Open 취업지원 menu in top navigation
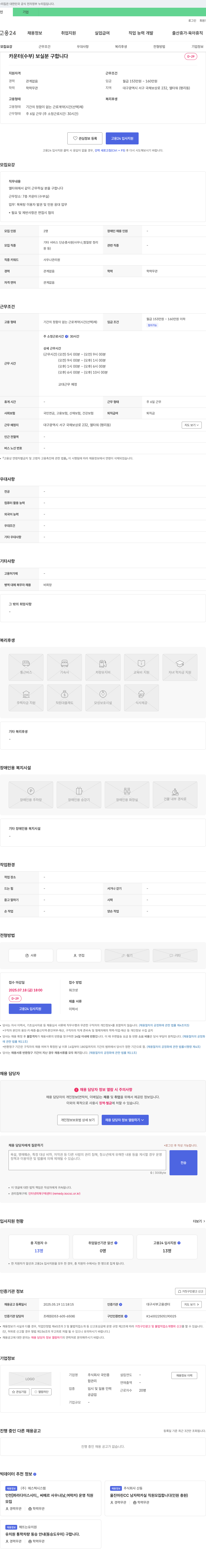The height and width of the screenshot is (1568, 206). click(68, 33)
